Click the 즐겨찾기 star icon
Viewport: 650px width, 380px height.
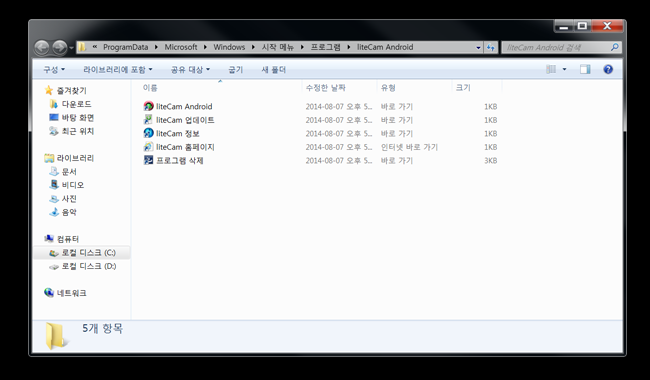[49, 90]
